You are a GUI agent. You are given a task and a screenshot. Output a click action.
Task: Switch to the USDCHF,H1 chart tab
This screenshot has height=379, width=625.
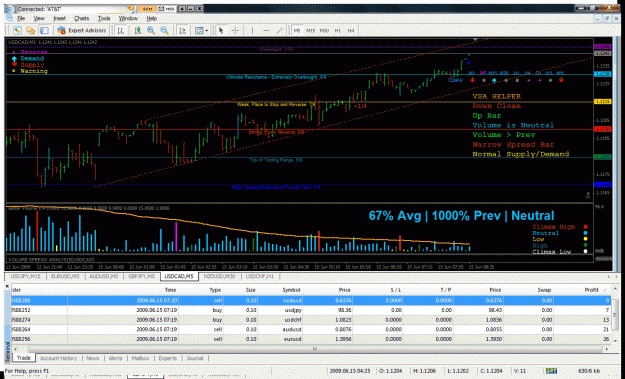coord(260,276)
